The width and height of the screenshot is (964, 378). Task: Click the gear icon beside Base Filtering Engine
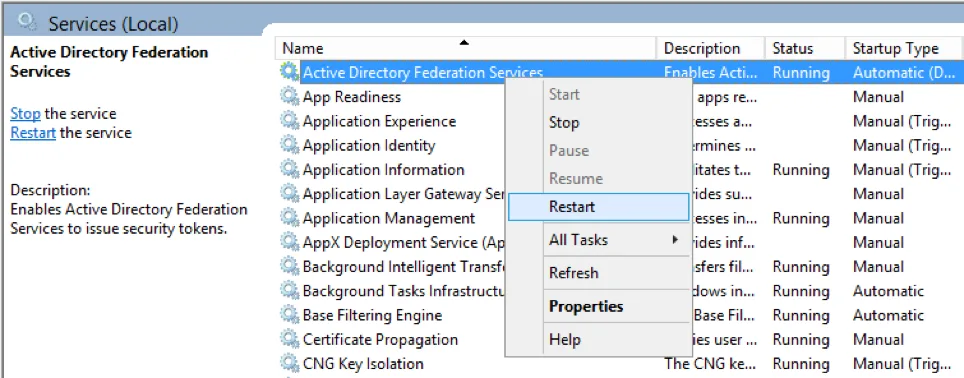[289, 315]
